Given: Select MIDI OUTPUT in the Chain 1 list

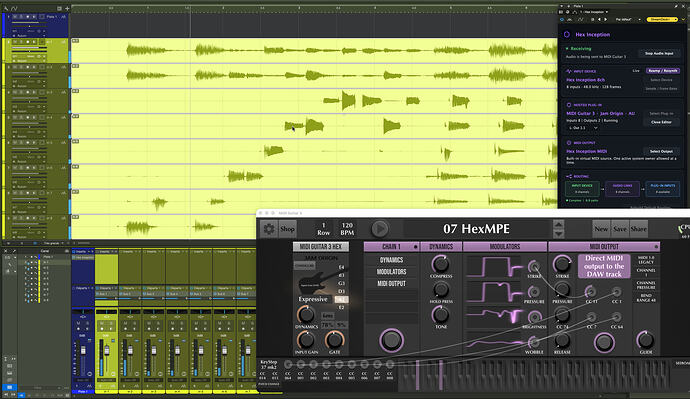Looking at the screenshot, I should click(391, 284).
